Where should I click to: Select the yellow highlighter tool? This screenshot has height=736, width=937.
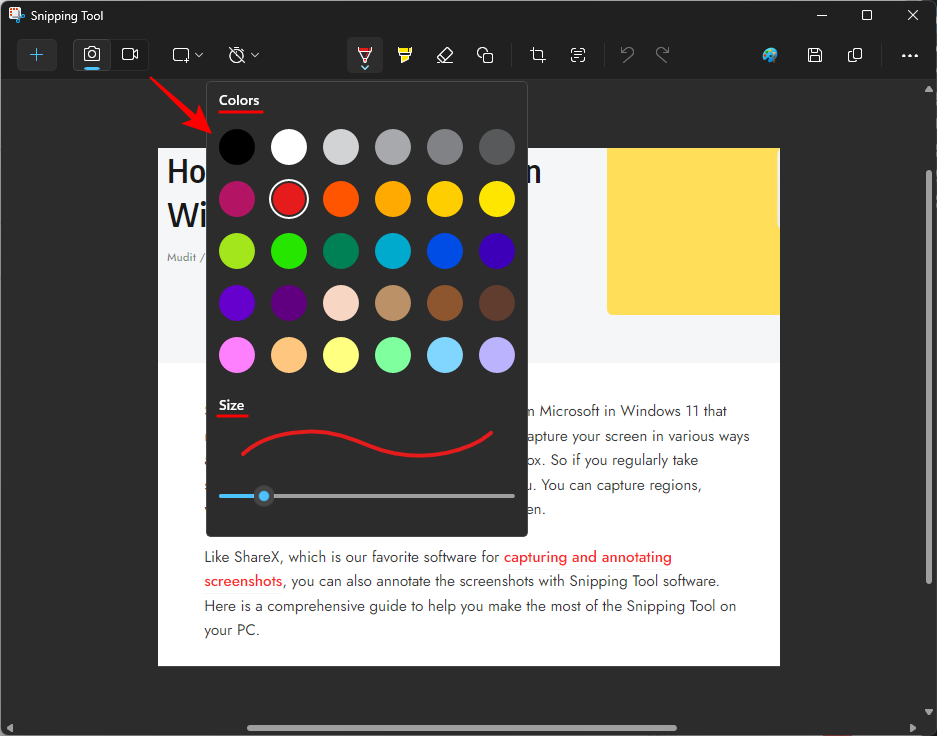[405, 55]
